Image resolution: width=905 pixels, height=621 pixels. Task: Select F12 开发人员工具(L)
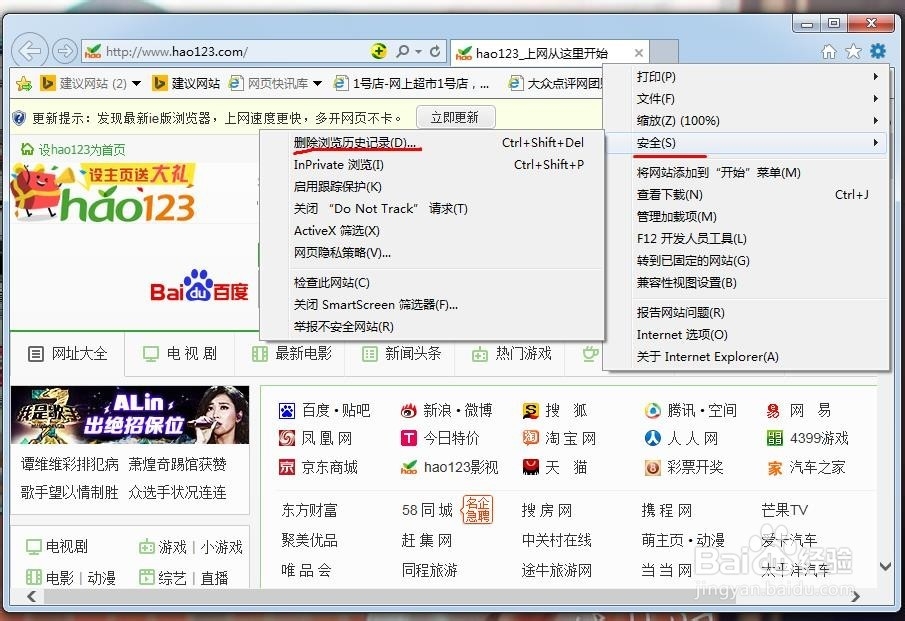(746, 238)
